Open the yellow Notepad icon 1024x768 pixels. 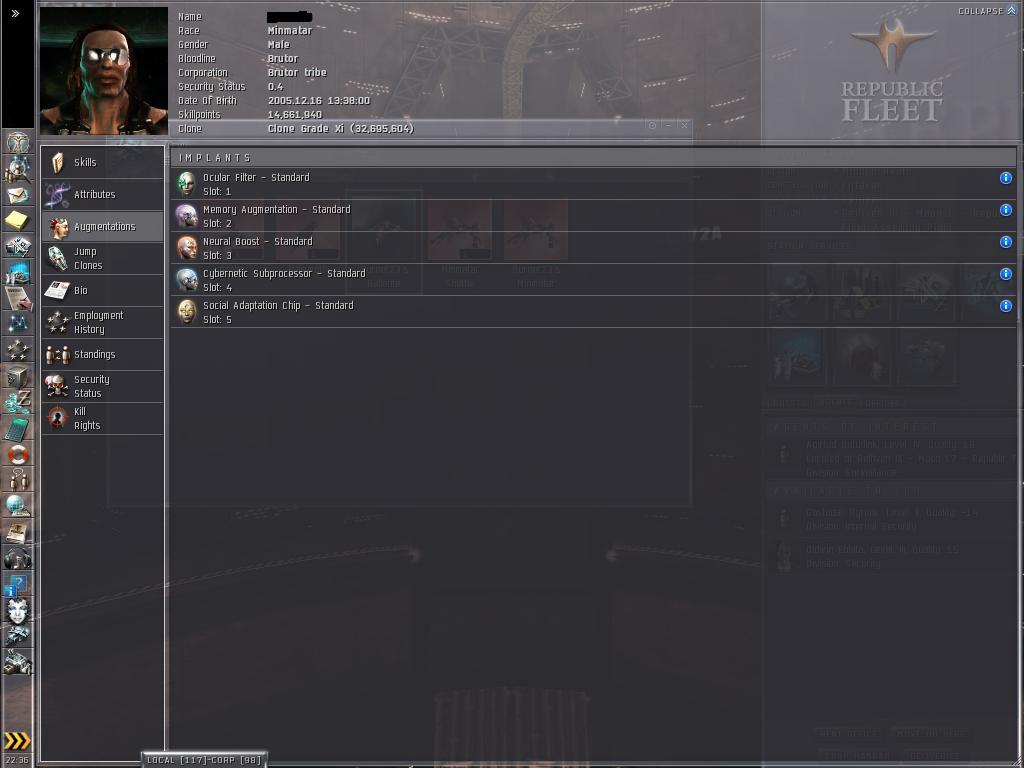(x=18, y=221)
